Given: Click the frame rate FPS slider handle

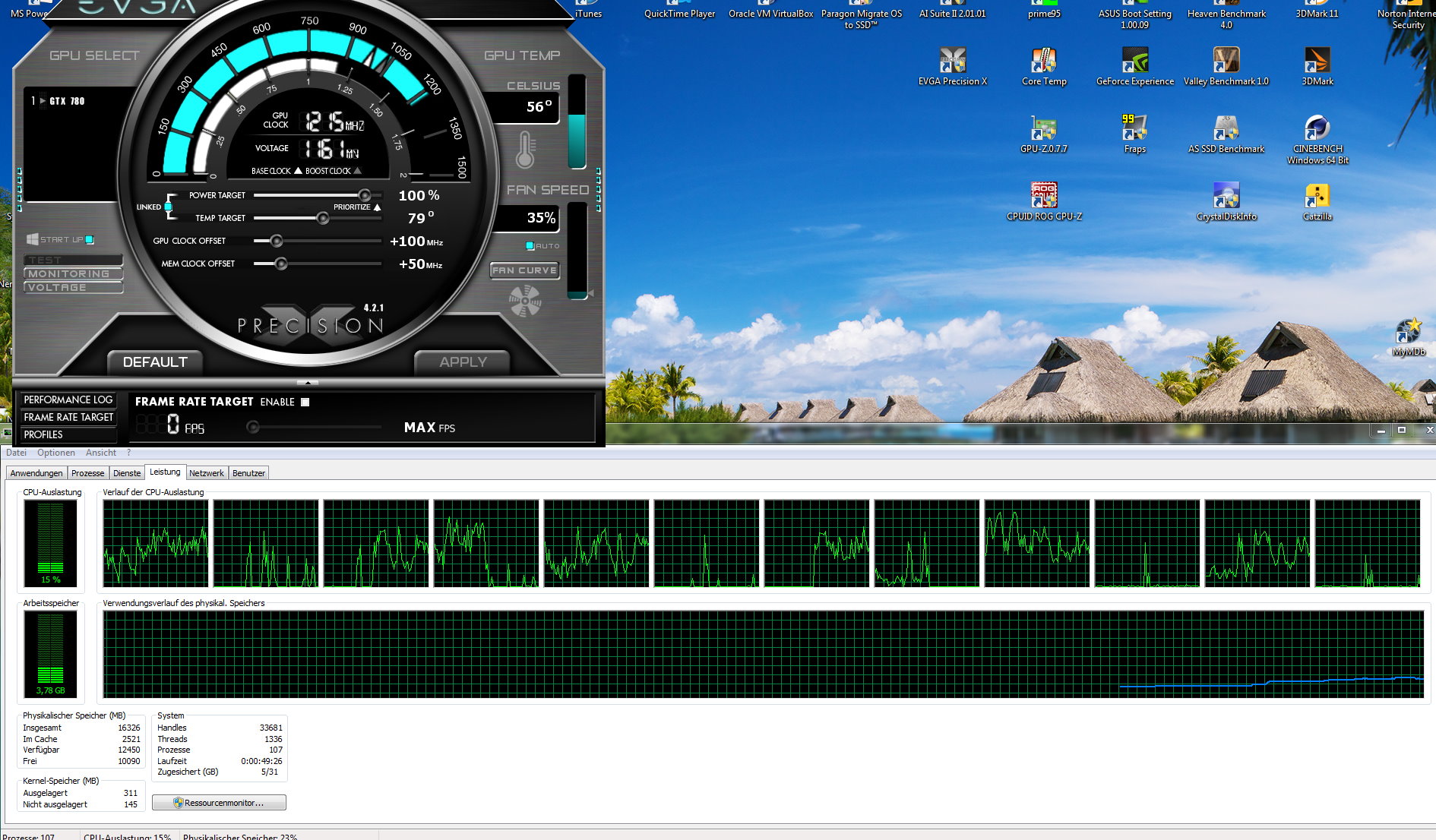Looking at the screenshot, I should pos(253,428).
